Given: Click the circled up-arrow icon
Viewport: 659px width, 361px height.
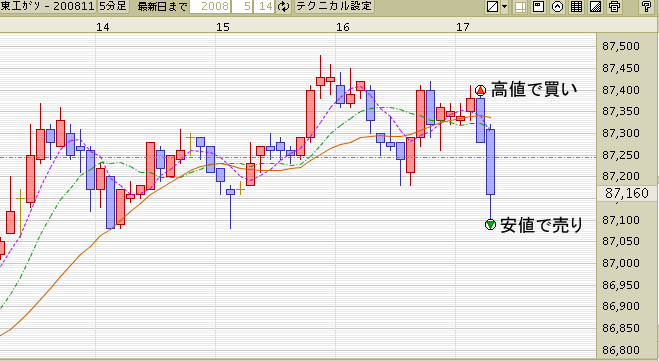Looking at the screenshot, I should pos(557,7).
